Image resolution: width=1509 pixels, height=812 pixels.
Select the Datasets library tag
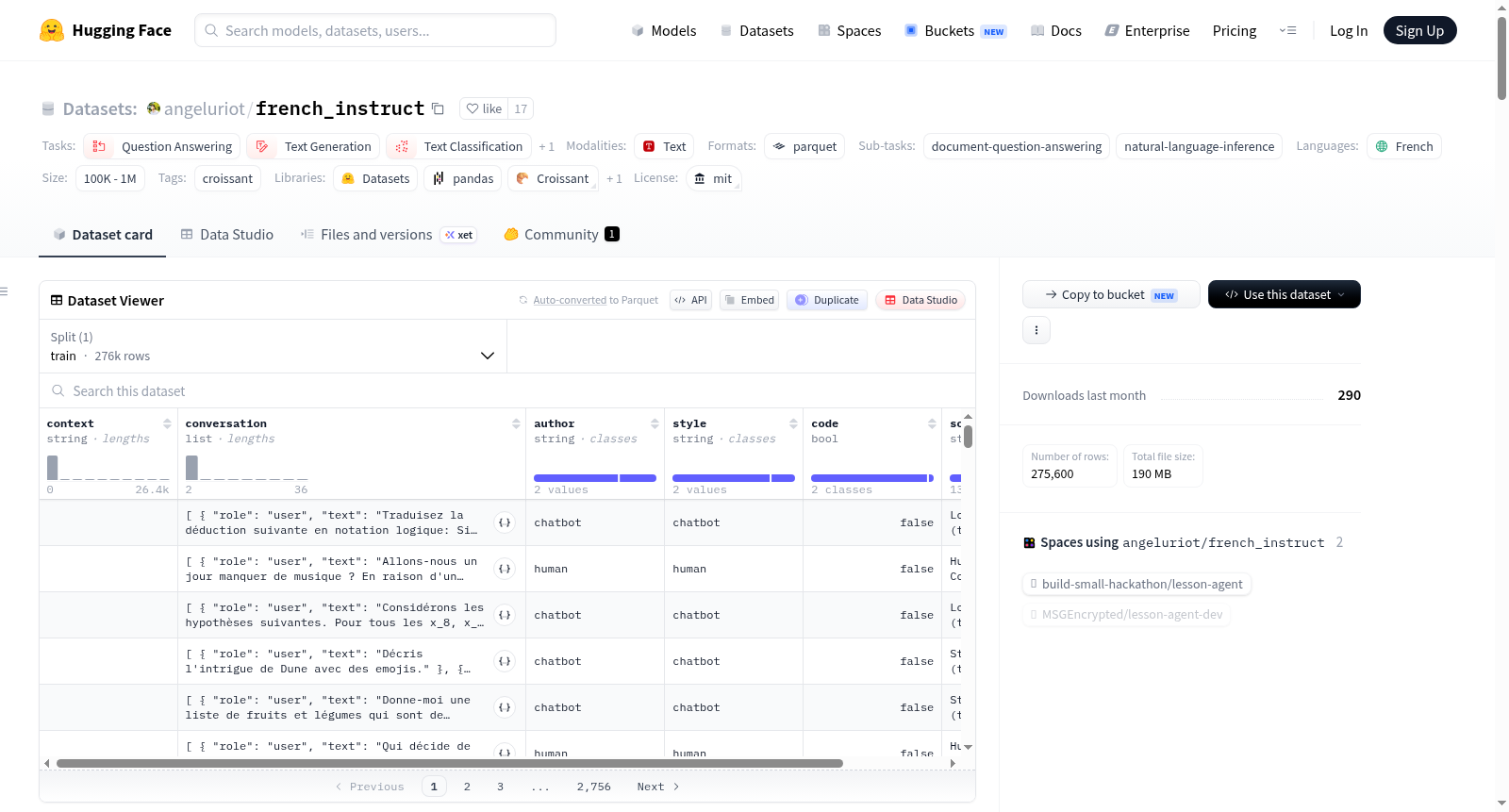click(x=375, y=178)
